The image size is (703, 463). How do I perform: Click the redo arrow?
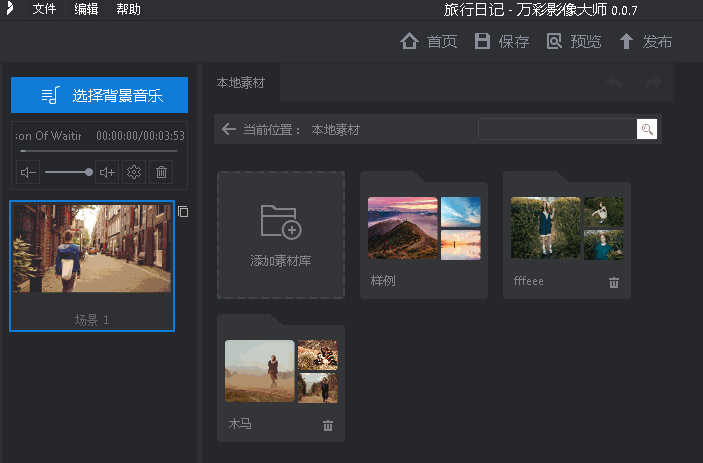pos(654,82)
